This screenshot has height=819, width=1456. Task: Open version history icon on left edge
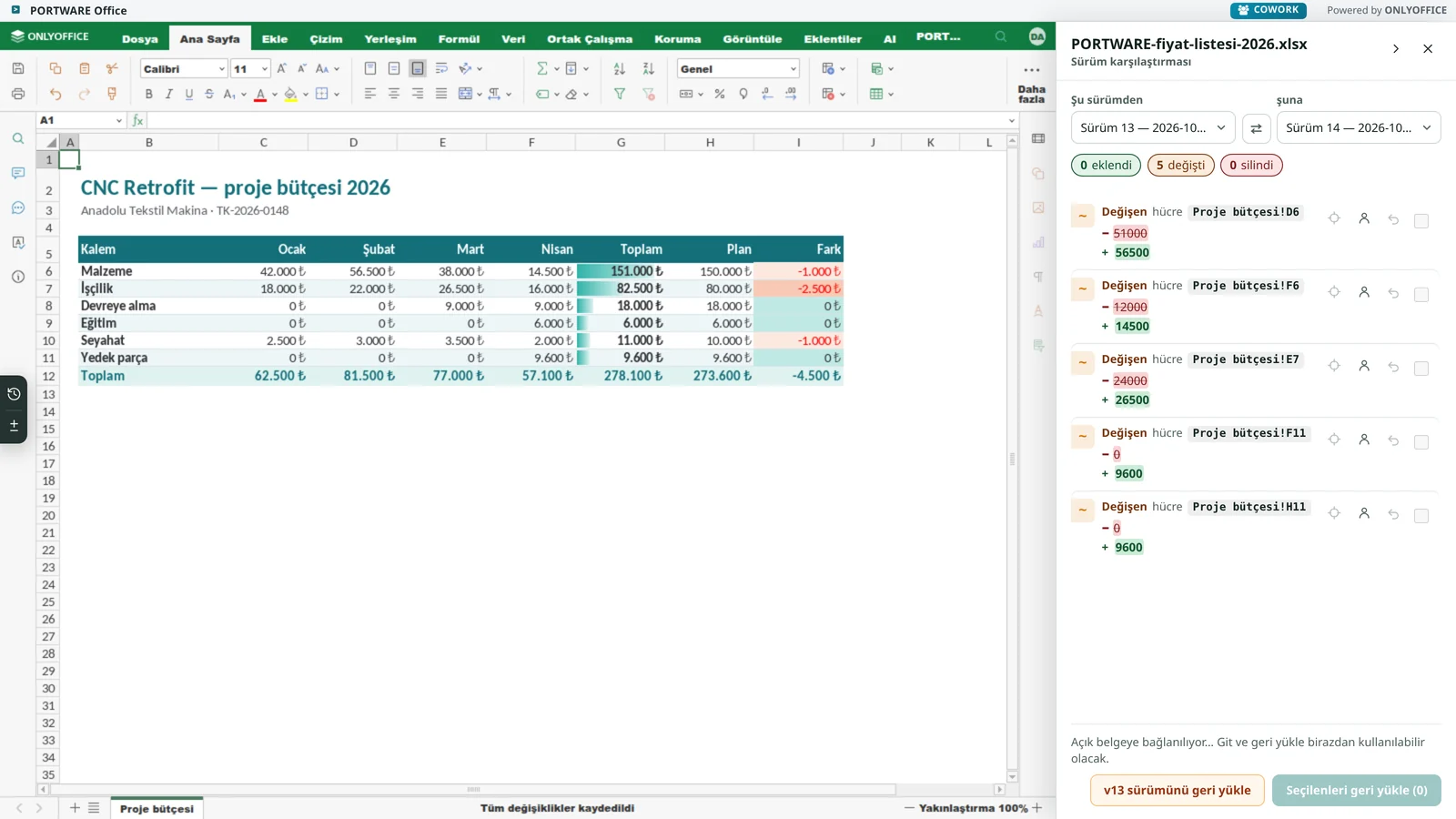(x=14, y=394)
